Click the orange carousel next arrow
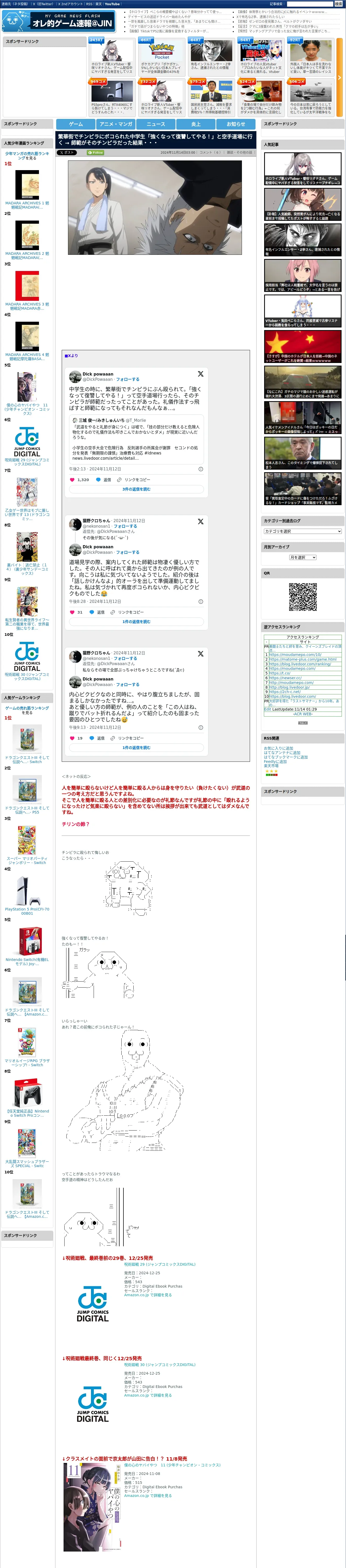This screenshot has width=346, height=1568. [x=339, y=77]
